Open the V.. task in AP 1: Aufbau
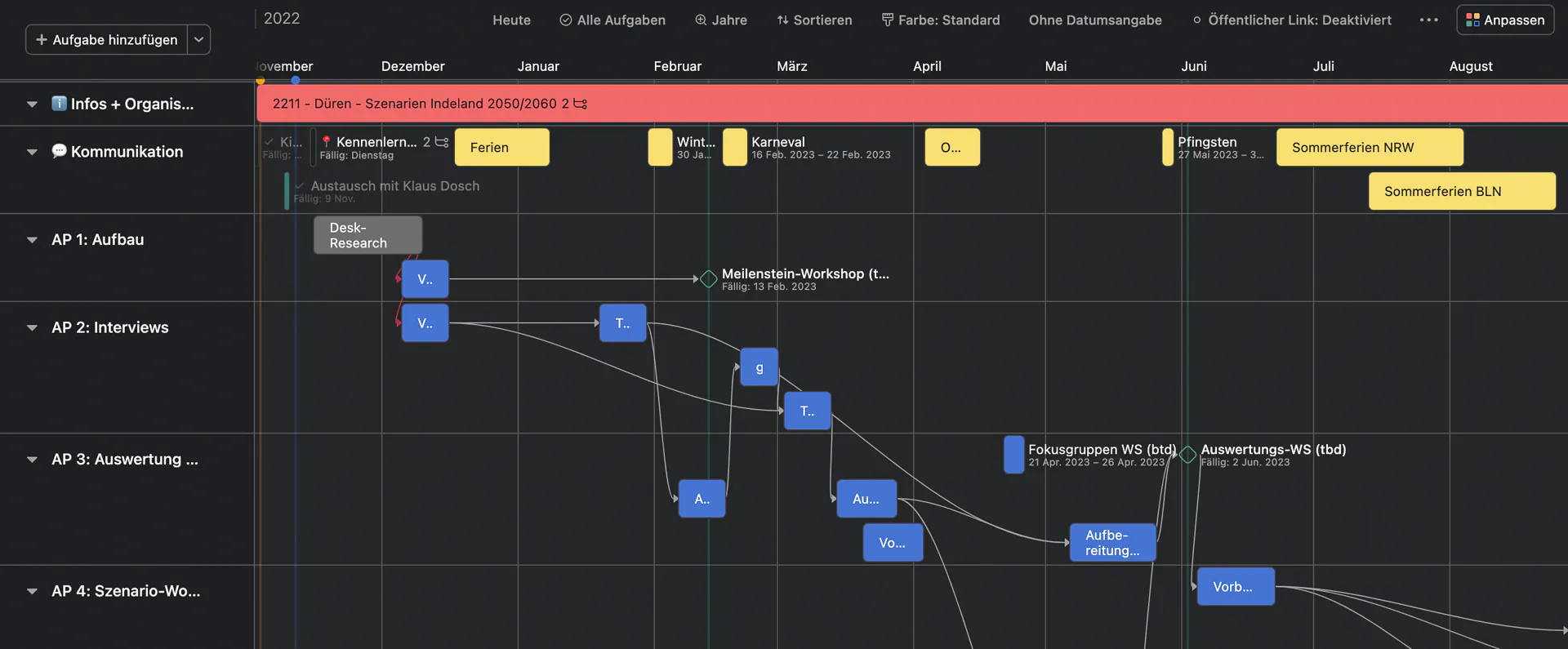The width and height of the screenshot is (1568, 649). pyautogui.click(x=425, y=279)
